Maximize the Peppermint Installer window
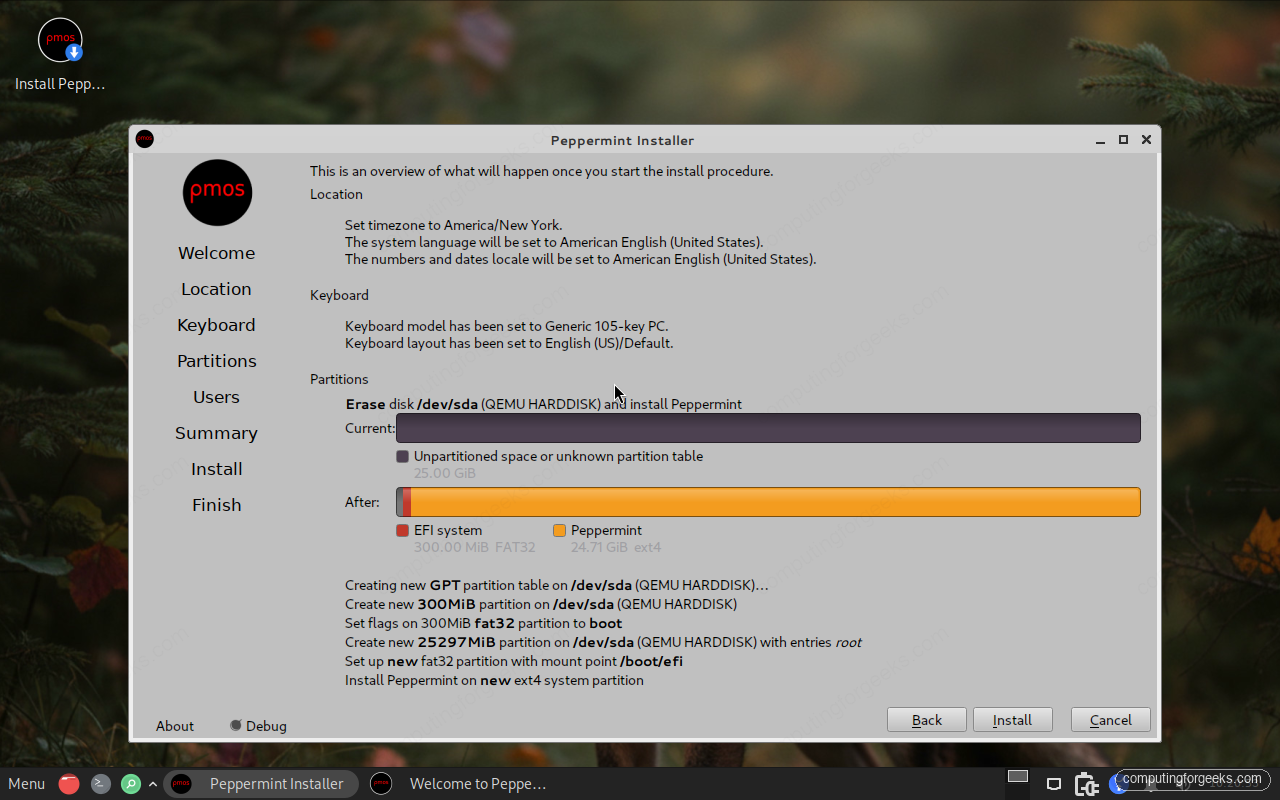The height and width of the screenshot is (800, 1280). (1123, 140)
